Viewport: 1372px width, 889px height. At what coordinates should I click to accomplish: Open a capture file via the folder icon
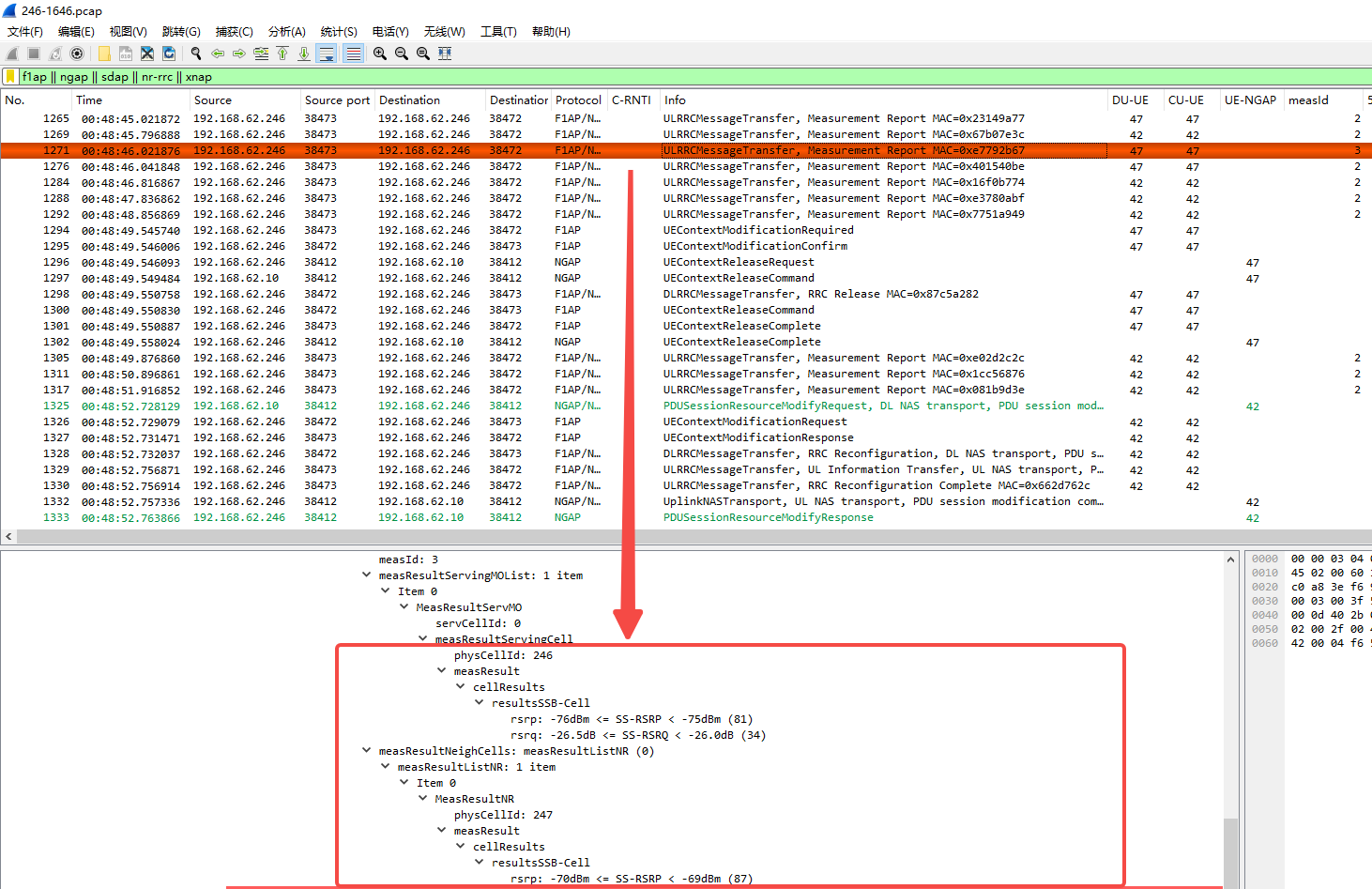104,54
